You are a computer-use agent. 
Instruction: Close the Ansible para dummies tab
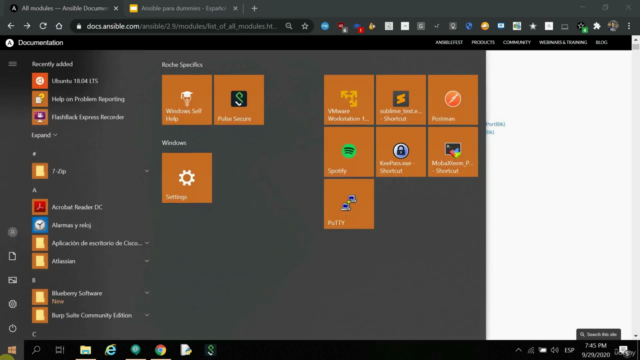(235, 8)
